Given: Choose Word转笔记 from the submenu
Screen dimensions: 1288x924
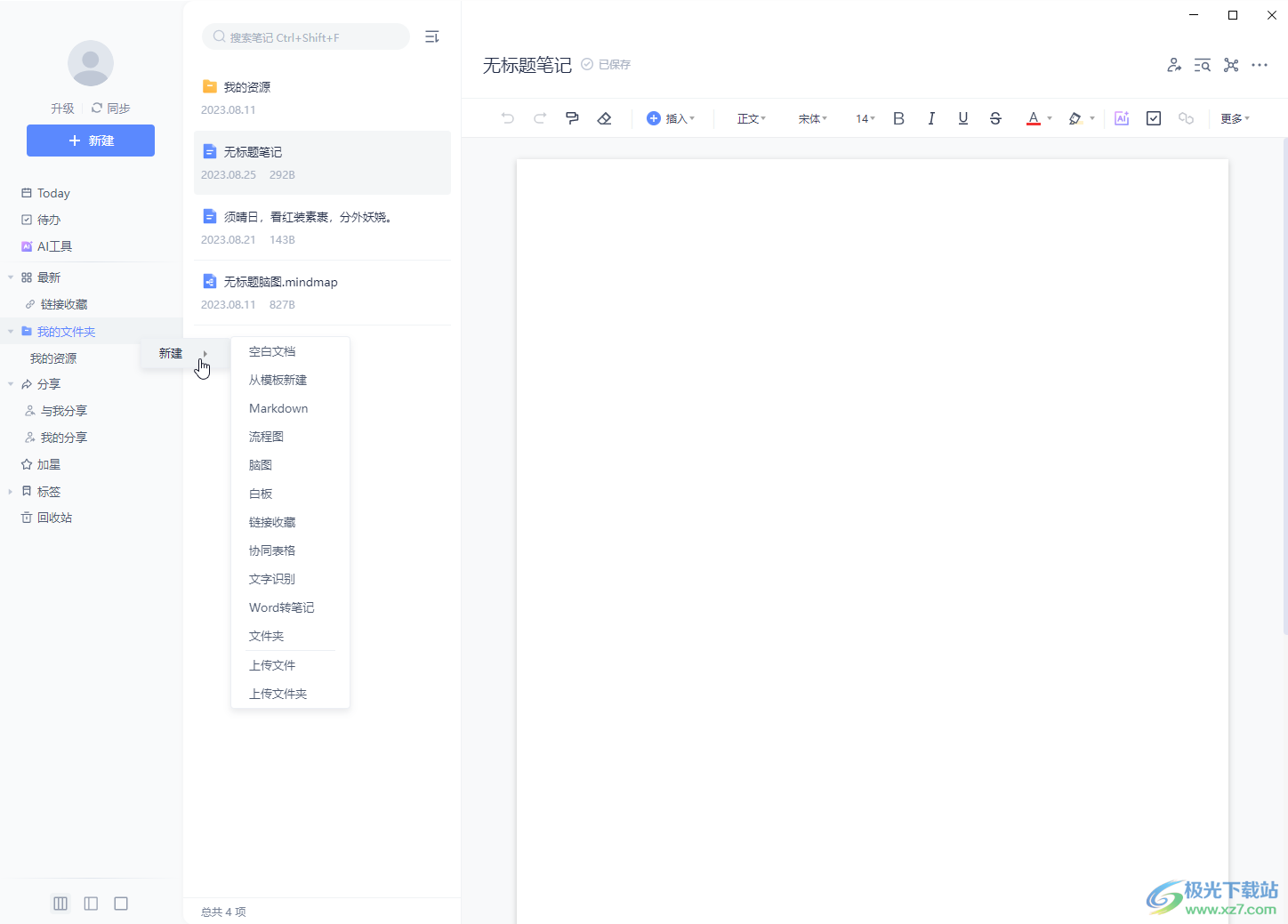Looking at the screenshot, I should coord(290,607).
